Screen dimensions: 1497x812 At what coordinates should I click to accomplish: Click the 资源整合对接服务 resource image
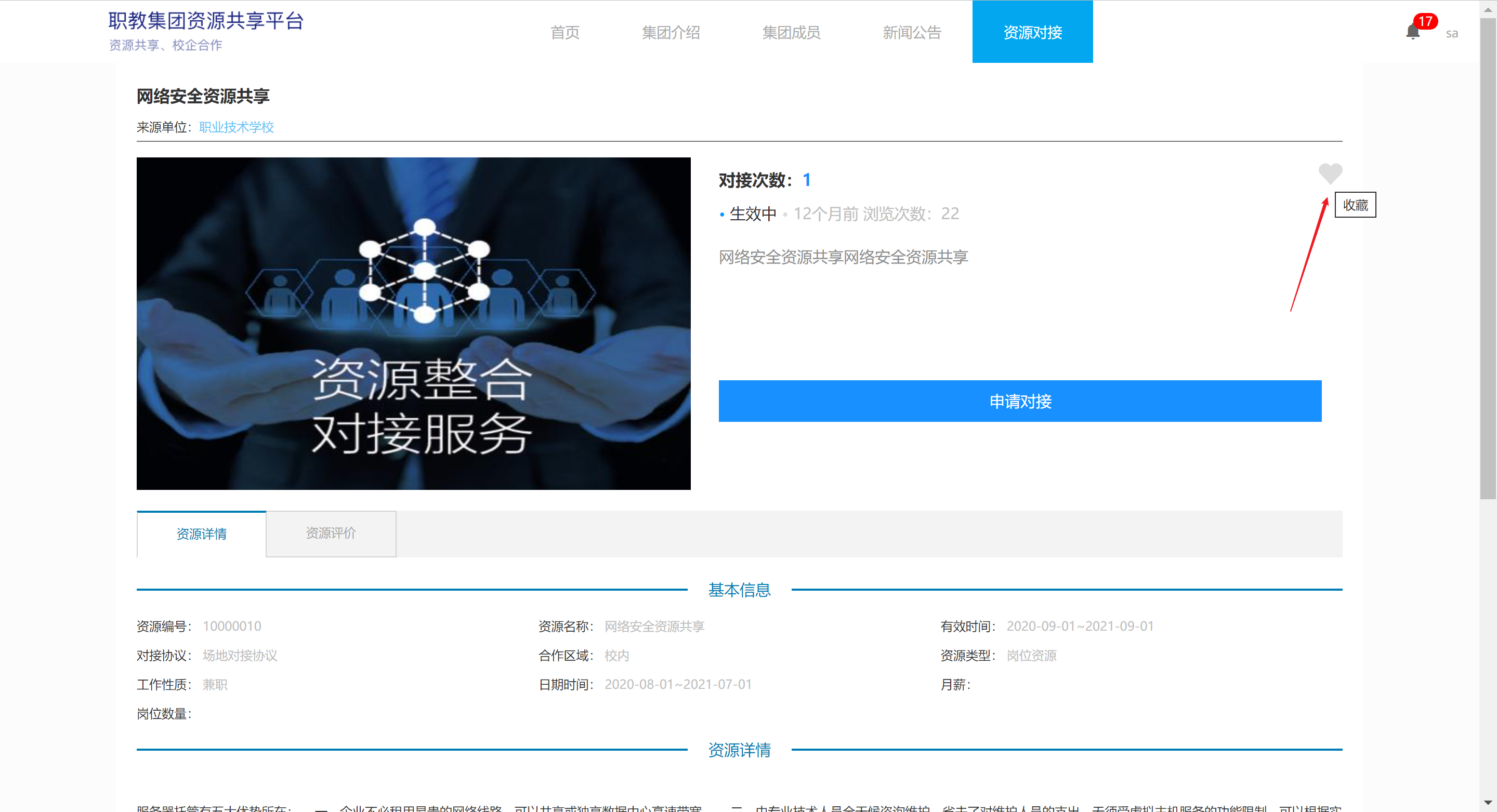[413, 323]
